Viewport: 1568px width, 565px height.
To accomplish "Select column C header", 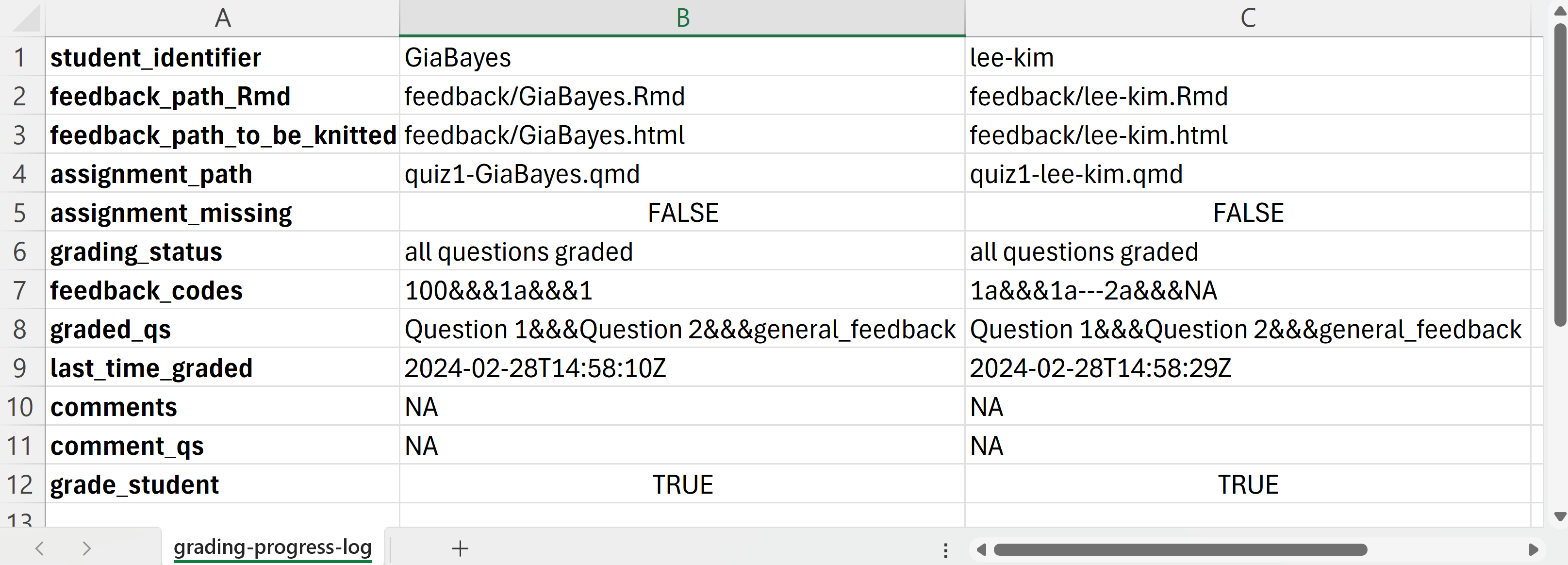I will click(1248, 18).
